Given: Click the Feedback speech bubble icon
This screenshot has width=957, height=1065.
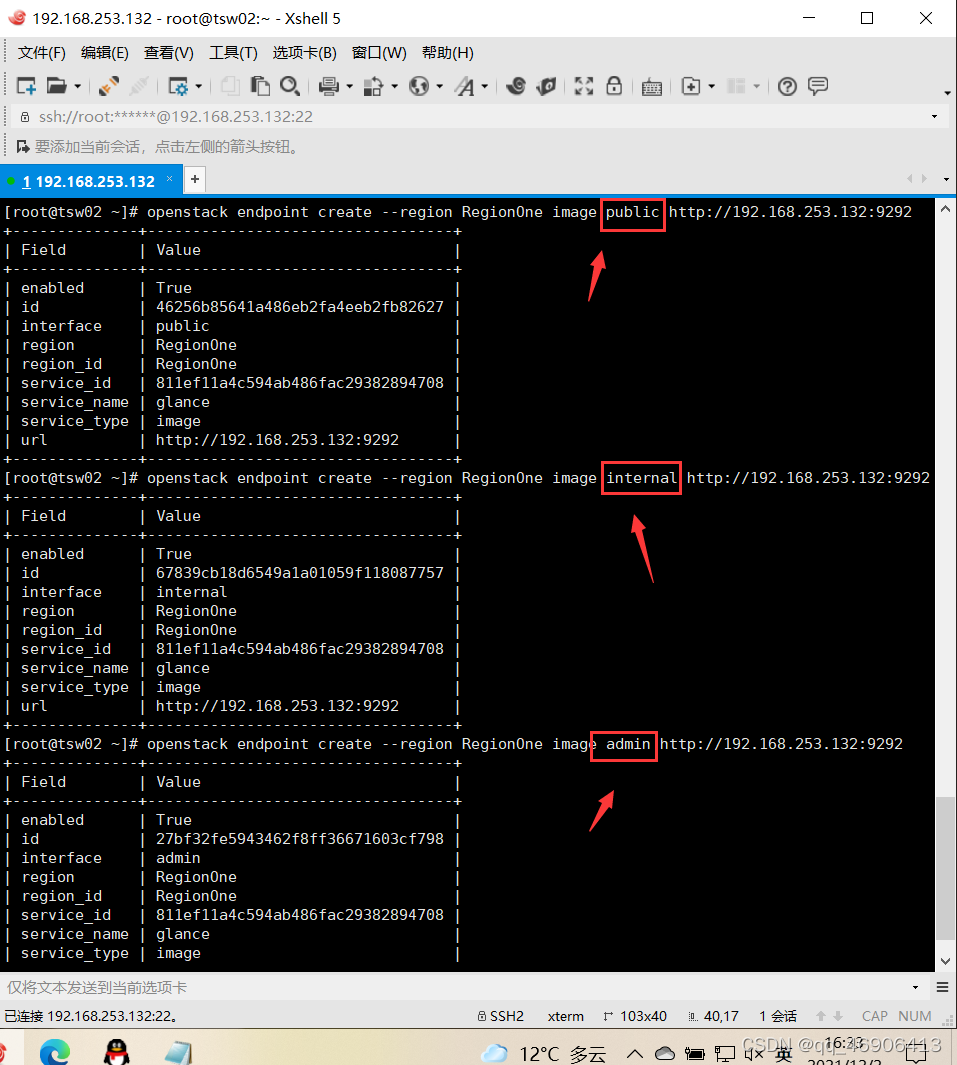Looking at the screenshot, I should click(x=818, y=86).
